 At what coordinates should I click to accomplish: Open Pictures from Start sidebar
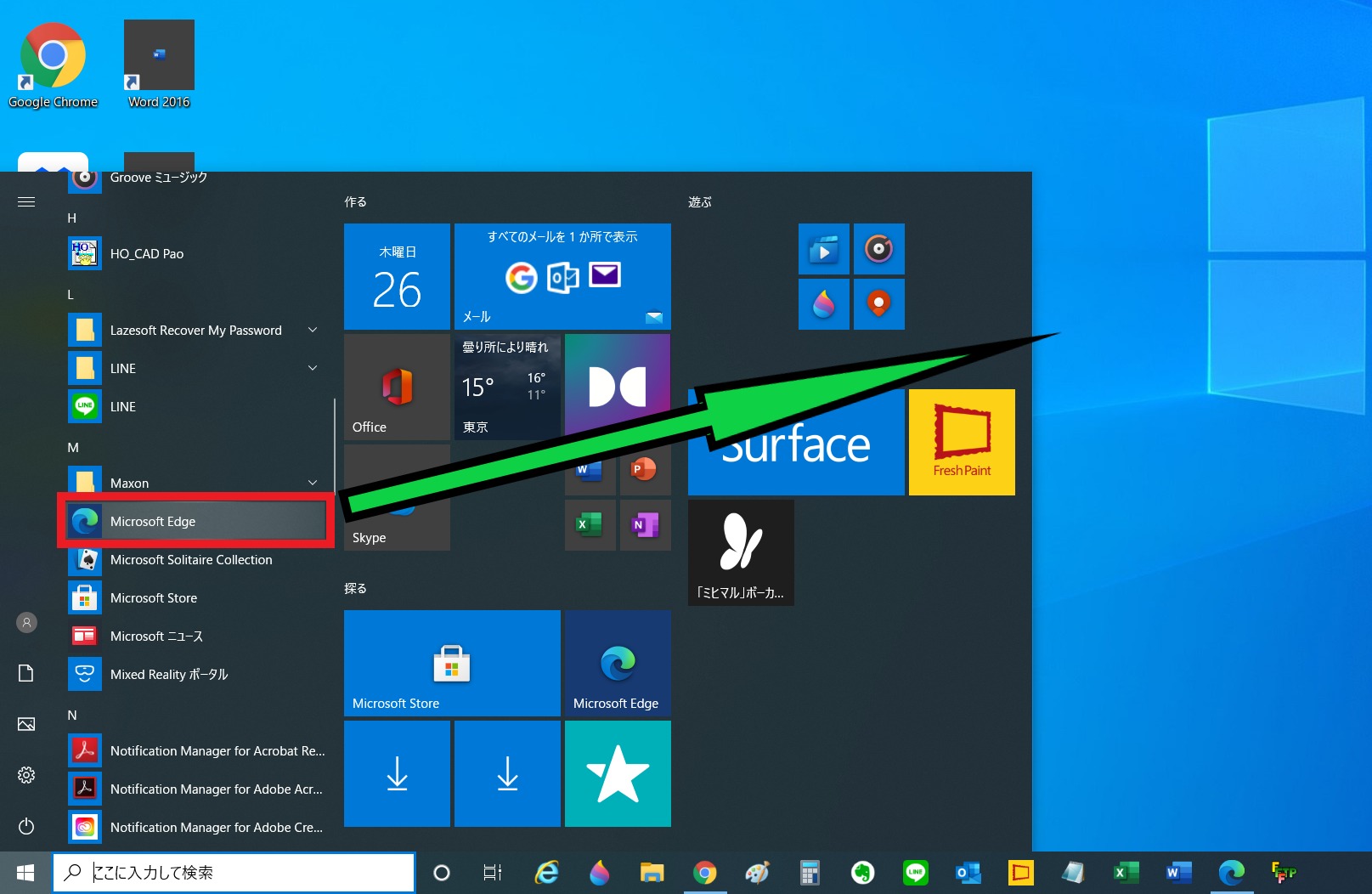[26, 724]
